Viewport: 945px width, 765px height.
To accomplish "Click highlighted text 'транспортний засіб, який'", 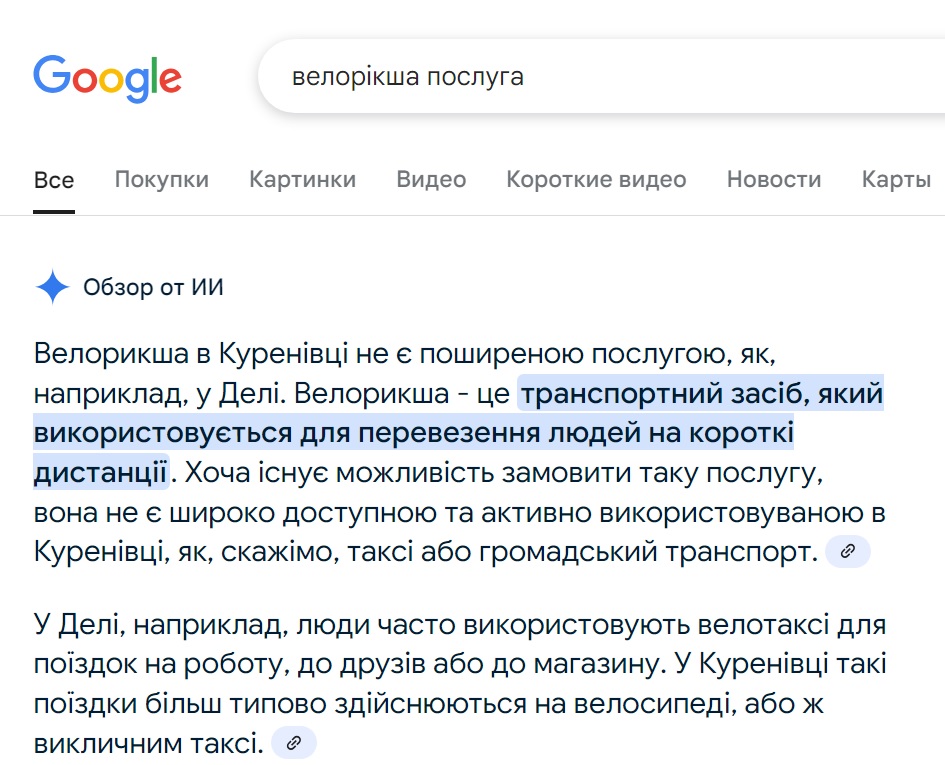I will [x=700, y=394].
